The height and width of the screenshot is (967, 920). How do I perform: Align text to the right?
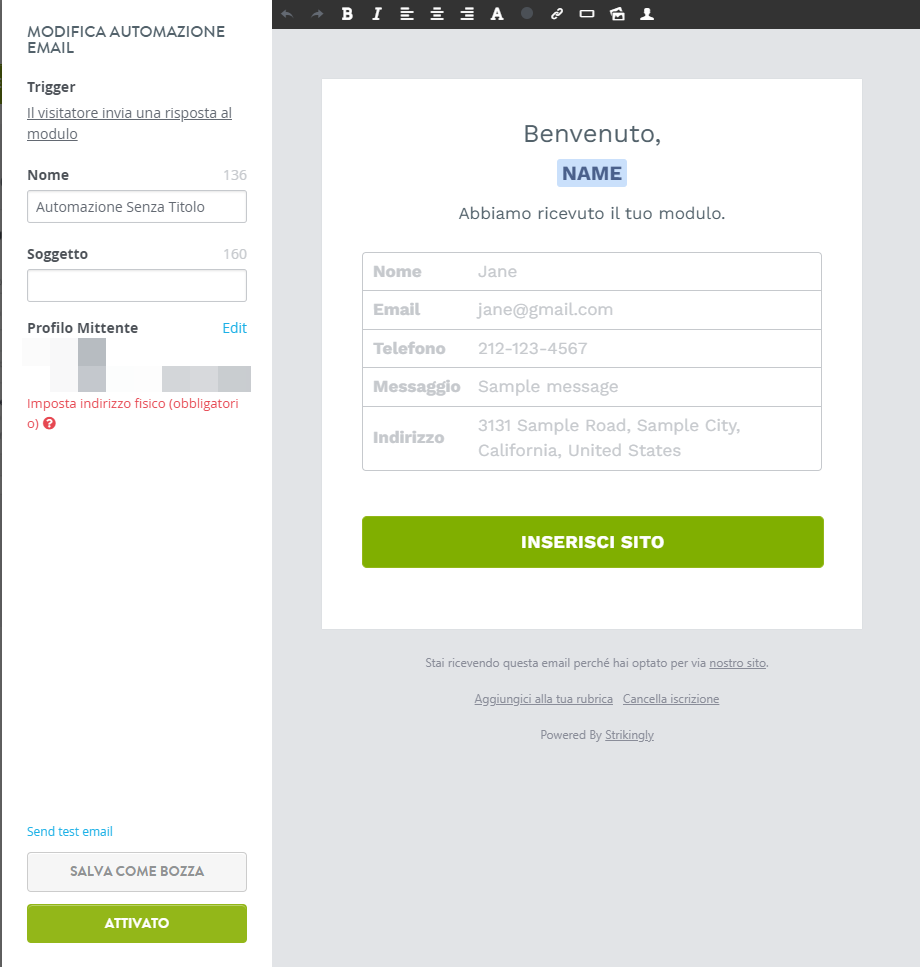[x=467, y=14]
